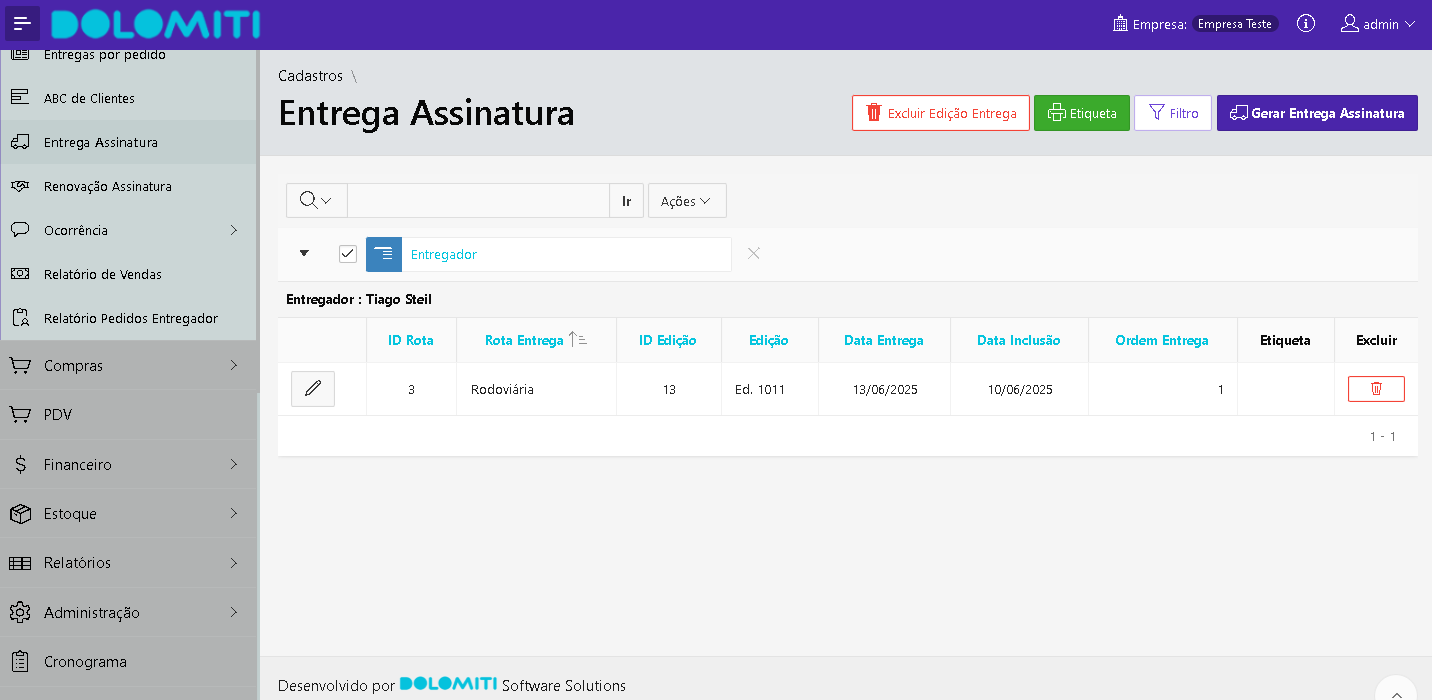The width and height of the screenshot is (1432, 700).
Task: Open the search column selector dropdown
Action: (316, 200)
